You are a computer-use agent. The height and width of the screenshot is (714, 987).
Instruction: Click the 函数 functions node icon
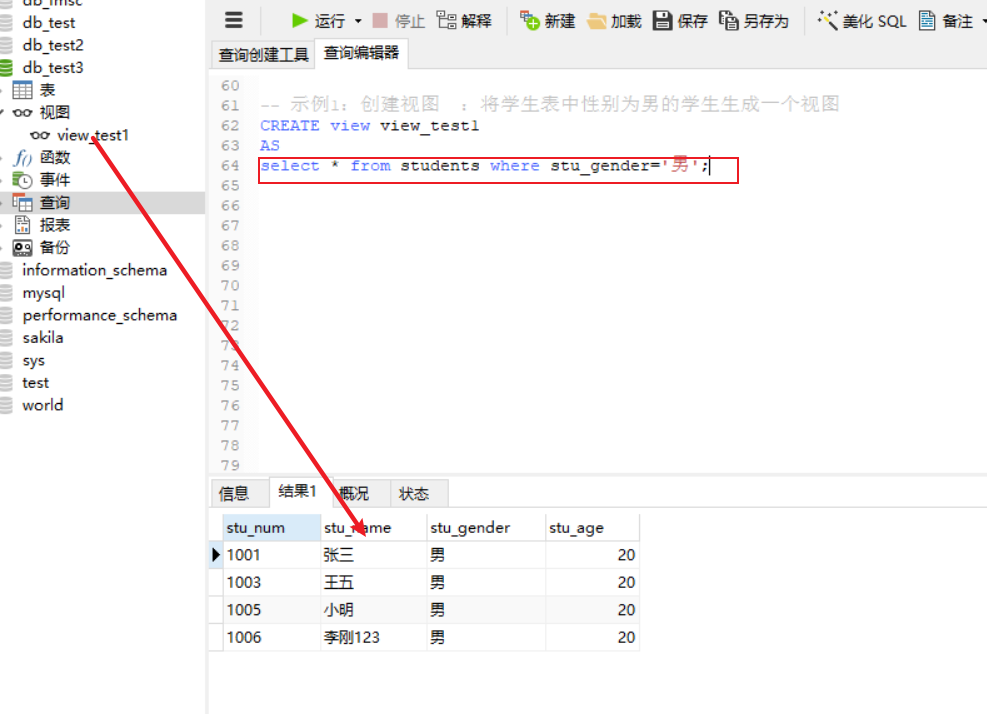(23, 157)
